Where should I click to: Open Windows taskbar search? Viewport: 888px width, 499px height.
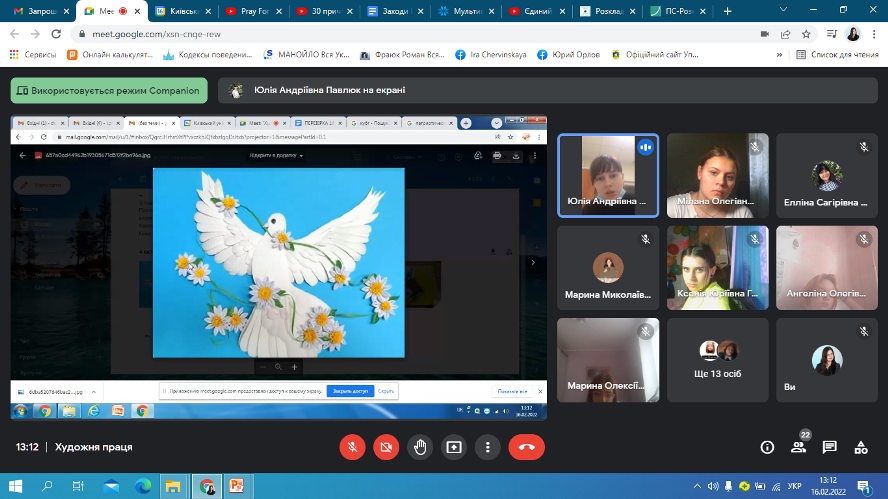click(x=47, y=486)
